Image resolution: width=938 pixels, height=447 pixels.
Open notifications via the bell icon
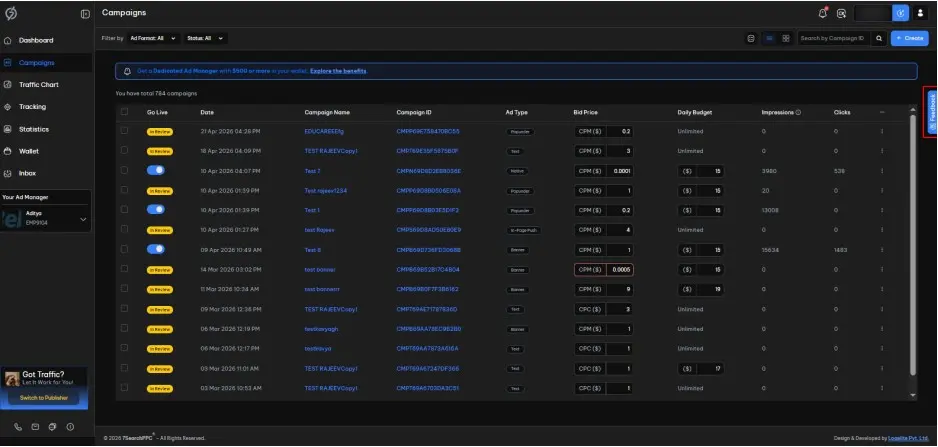click(823, 13)
